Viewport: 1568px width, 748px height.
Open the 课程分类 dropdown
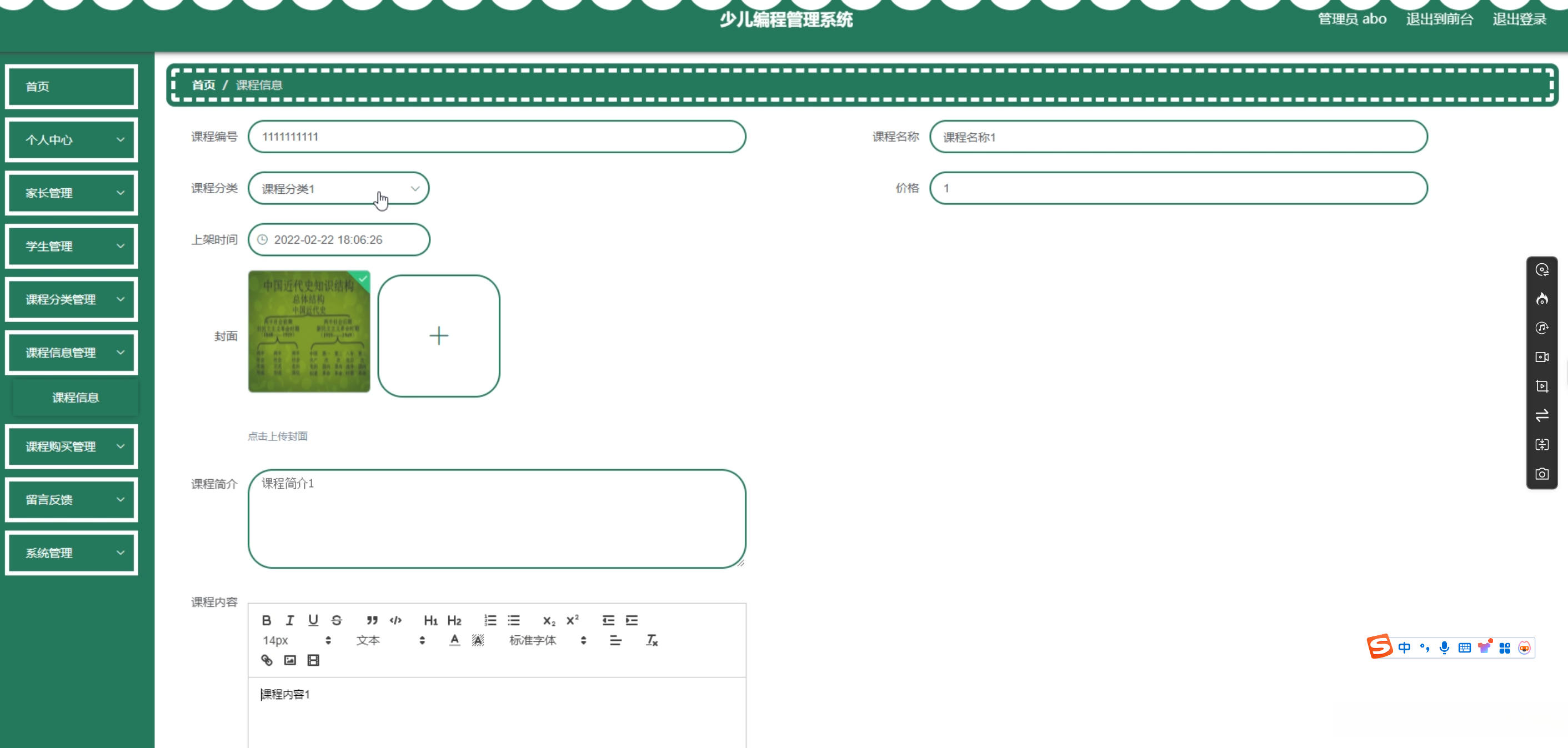click(338, 189)
